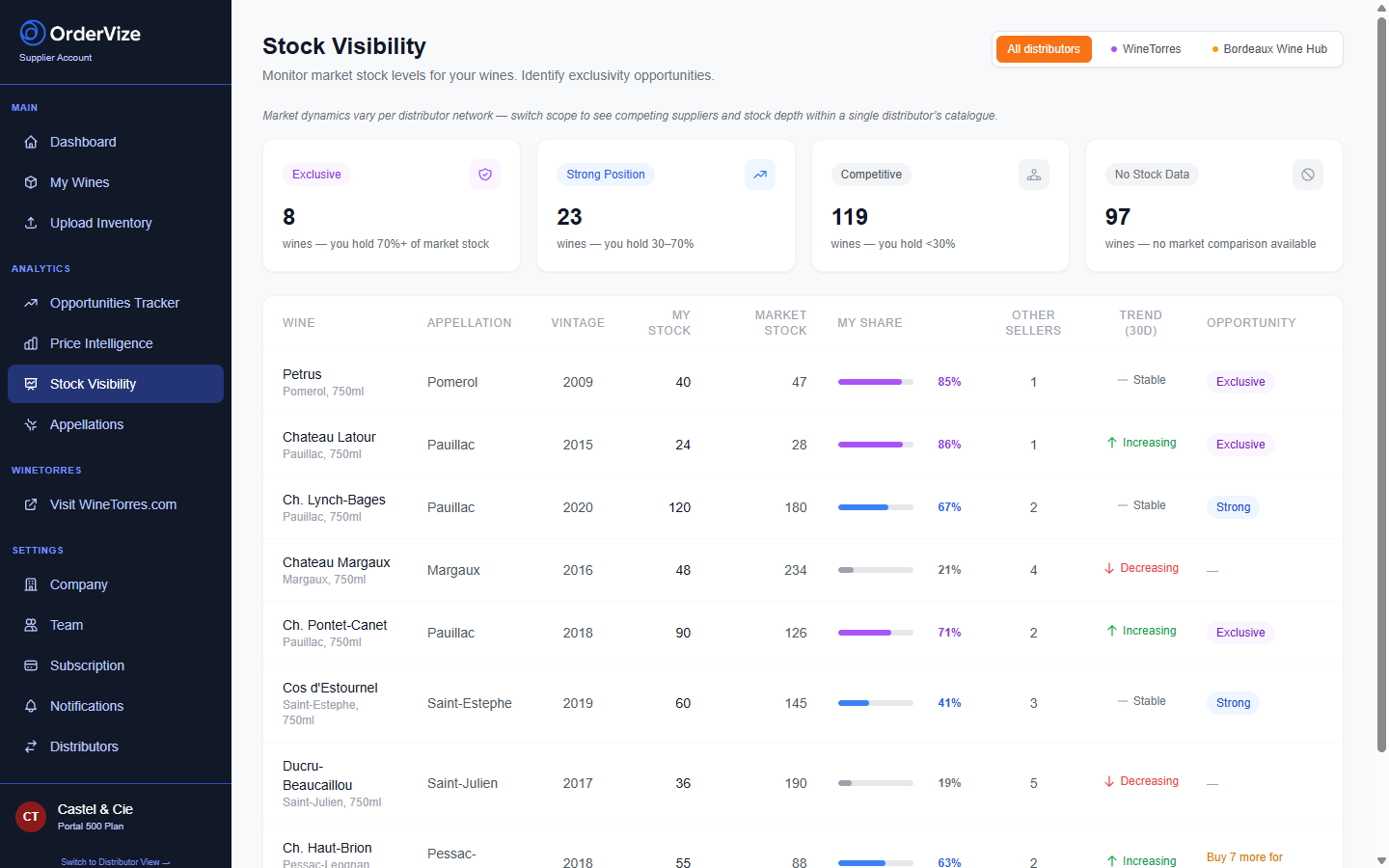The image size is (1389, 868).
Task: Open the Subscription settings page
Action: point(116,665)
